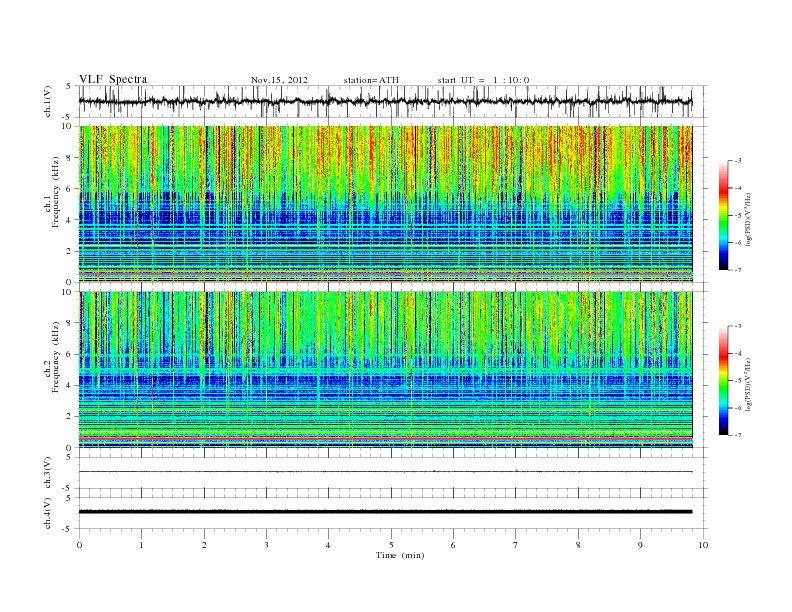This screenshot has width=792, height=612.
Task: Click the ch.3 flat trace panel
Action: click(393, 473)
